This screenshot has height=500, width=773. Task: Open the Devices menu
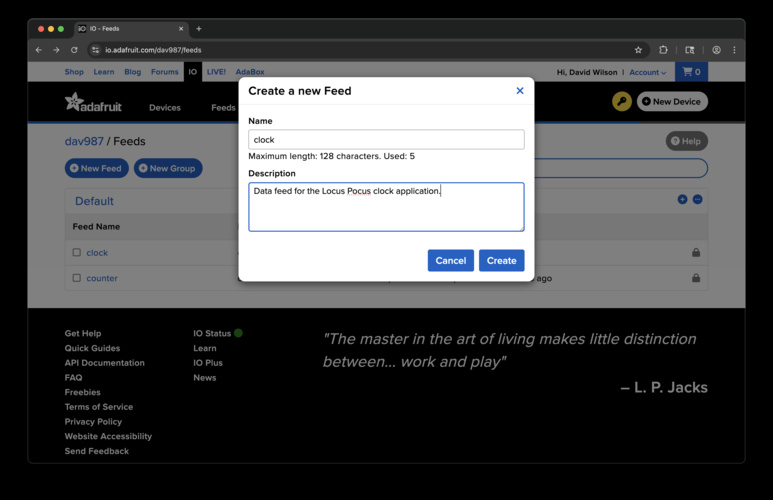tap(165, 107)
